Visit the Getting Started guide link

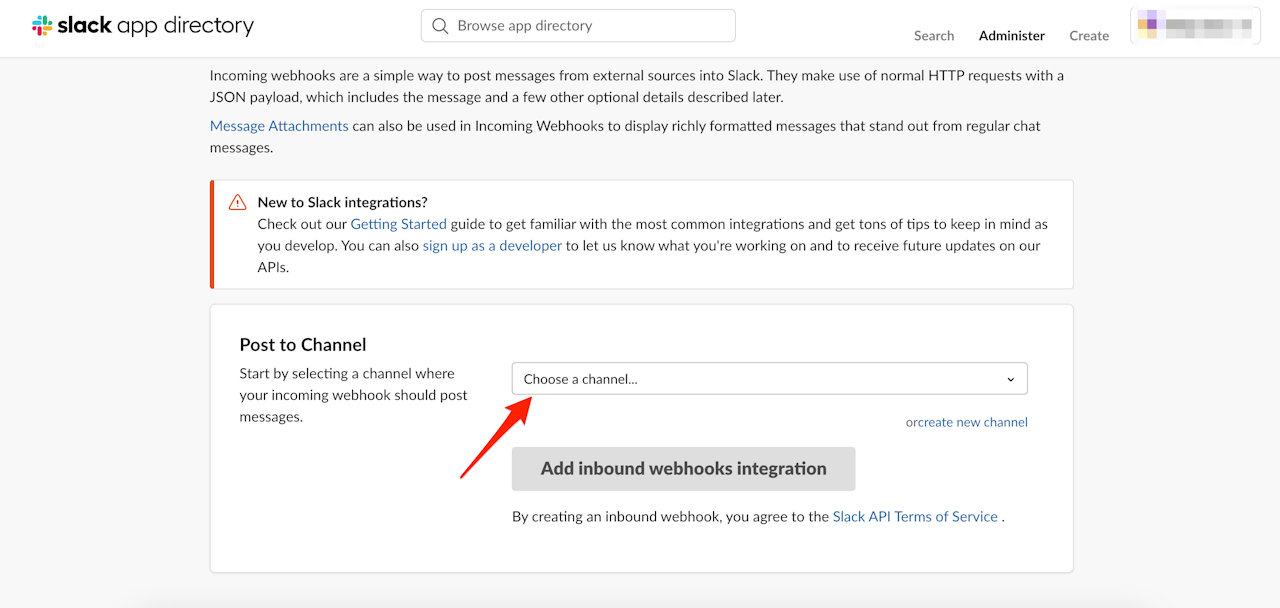point(398,224)
